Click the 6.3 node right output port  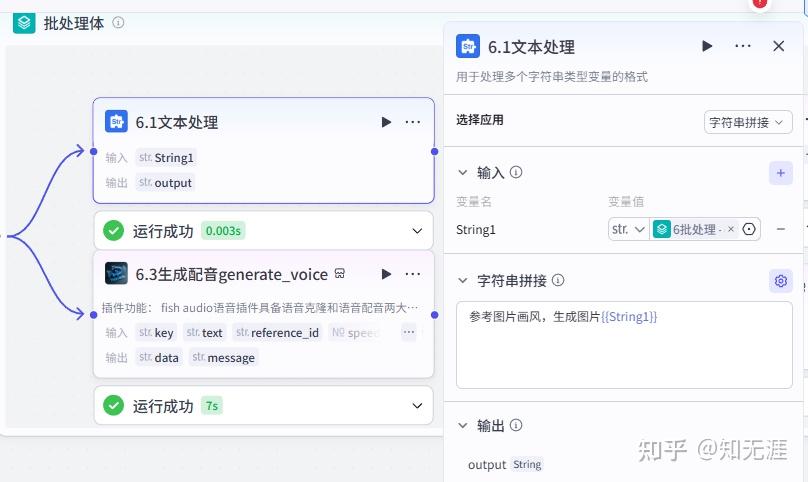coord(434,315)
